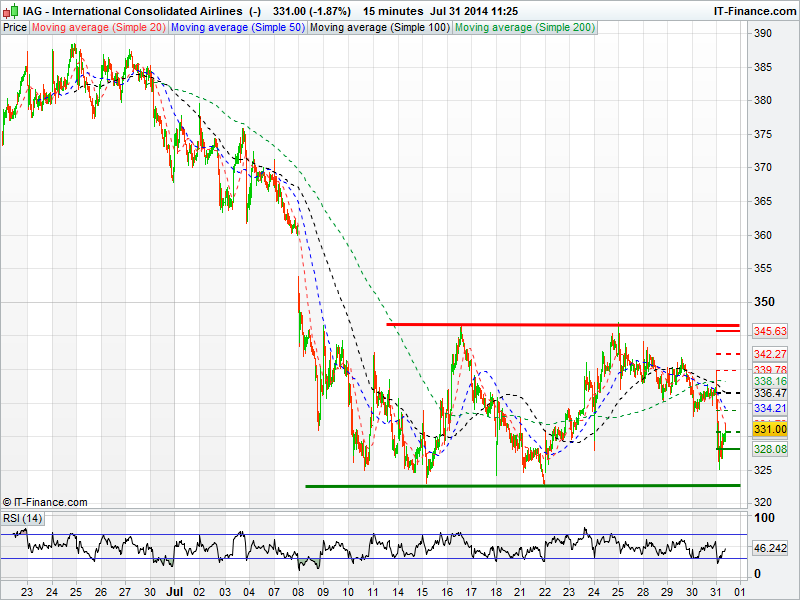Click the Jul month marker on time axis
The height and width of the screenshot is (600, 800).
click(176, 591)
